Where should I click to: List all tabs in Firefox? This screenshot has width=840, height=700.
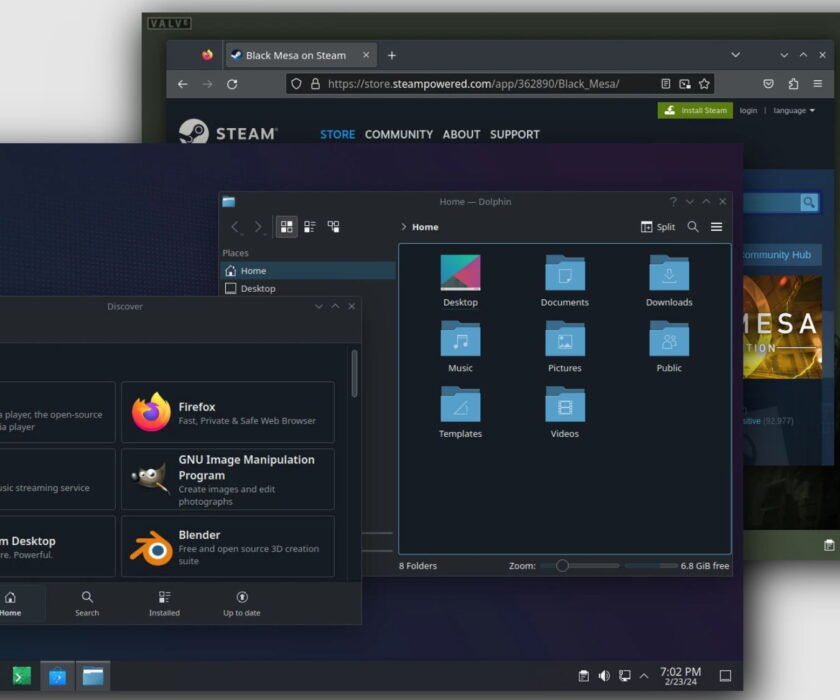(736, 55)
